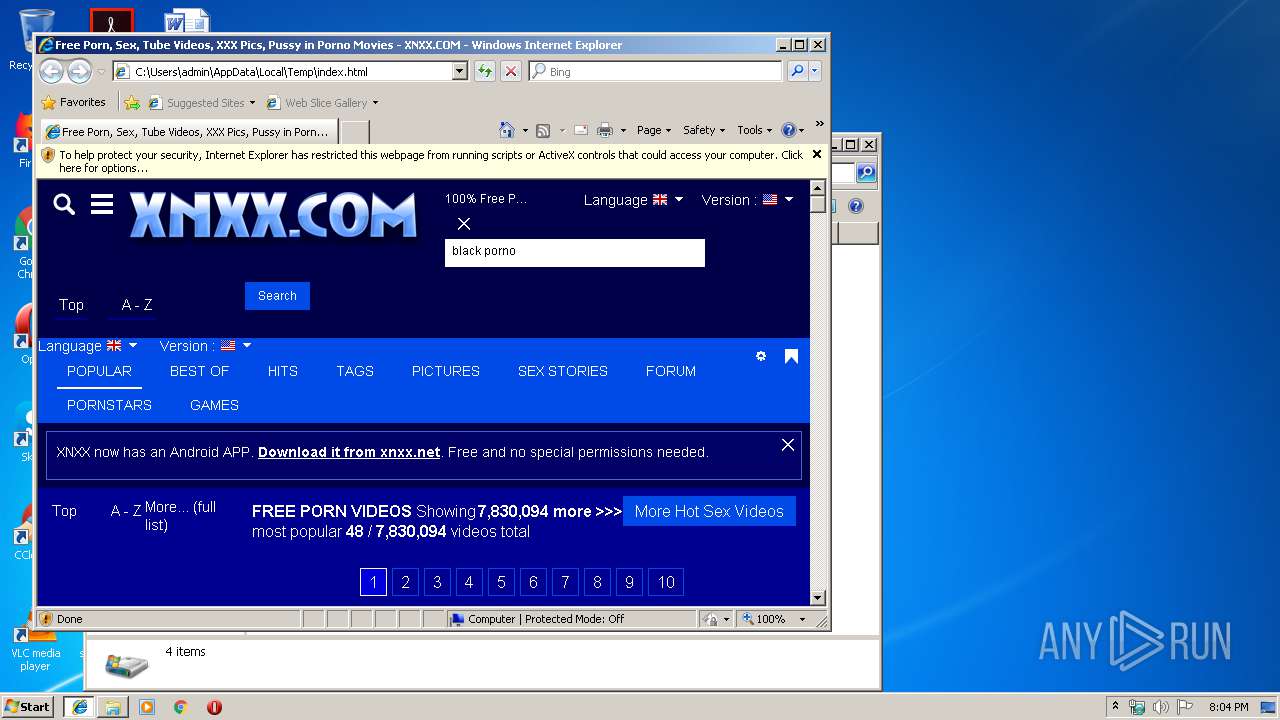
Task: Switch to the GAMES section tab
Action: [x=214, y=405]
